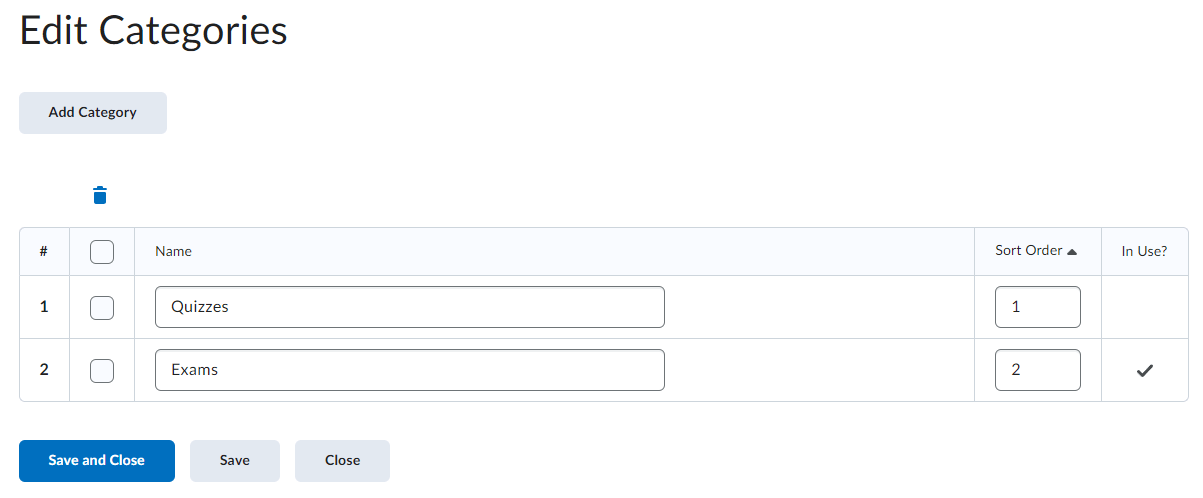Focus the sort order field for Exams
This screenshot has width=1203, height=498.
(1037, 370)
